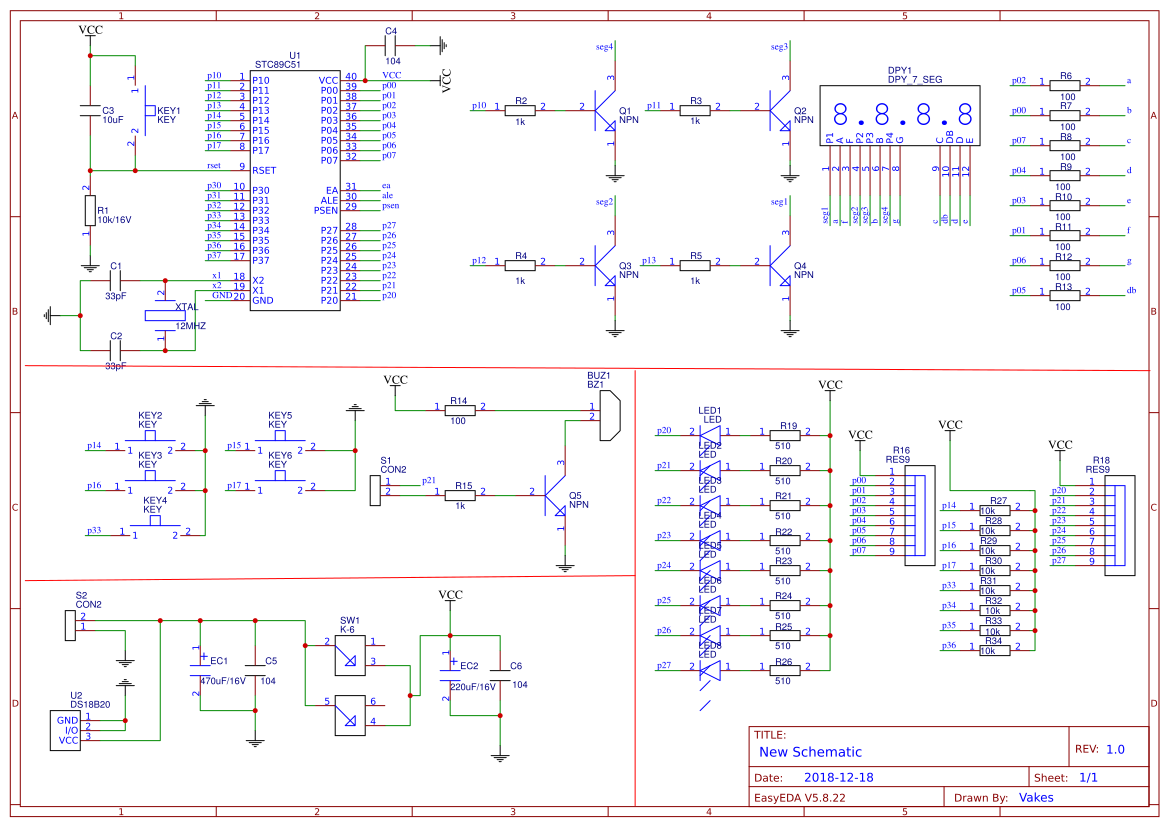This screenshot has width=1169, height=827.
Task: Click the RSET pin label on U1
Action: (x=264, y=171)
